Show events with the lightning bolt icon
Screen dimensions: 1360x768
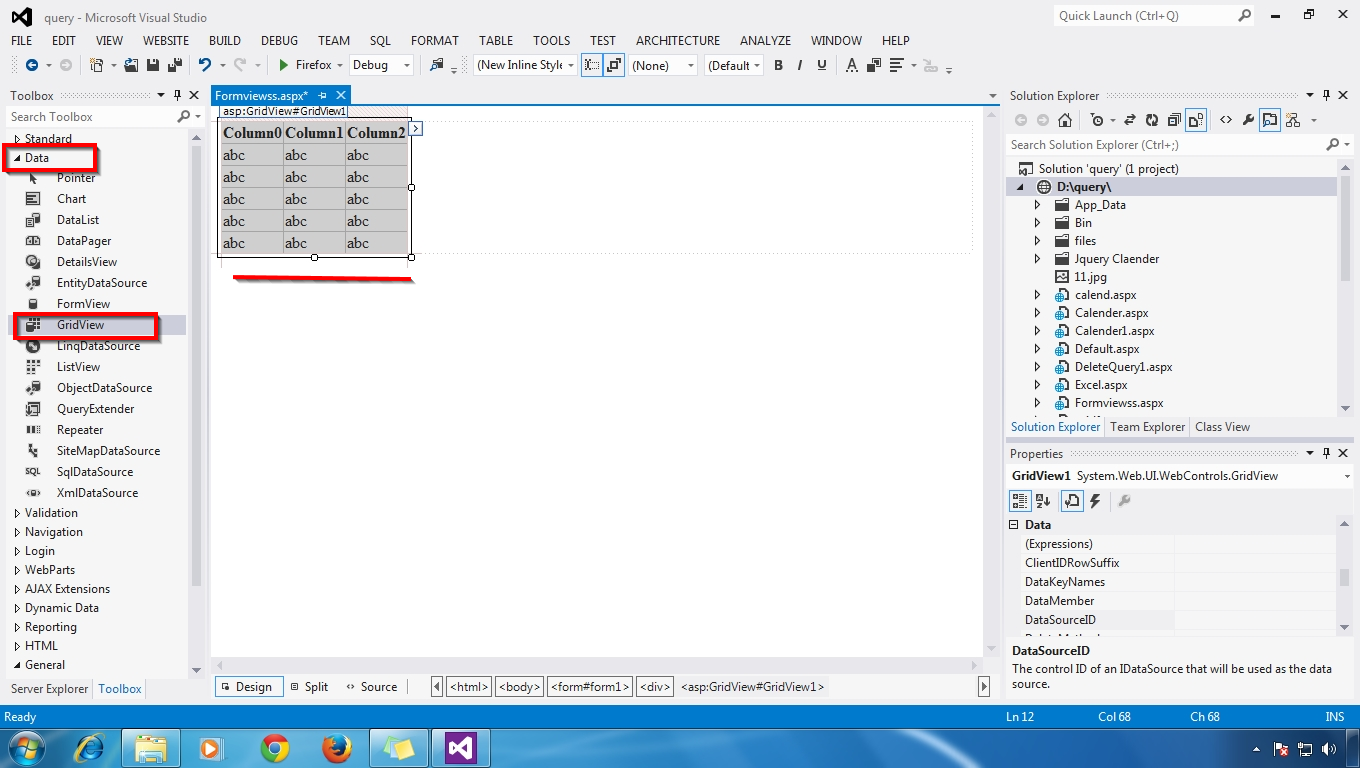pyautogui.click(x=1095, y=501)
